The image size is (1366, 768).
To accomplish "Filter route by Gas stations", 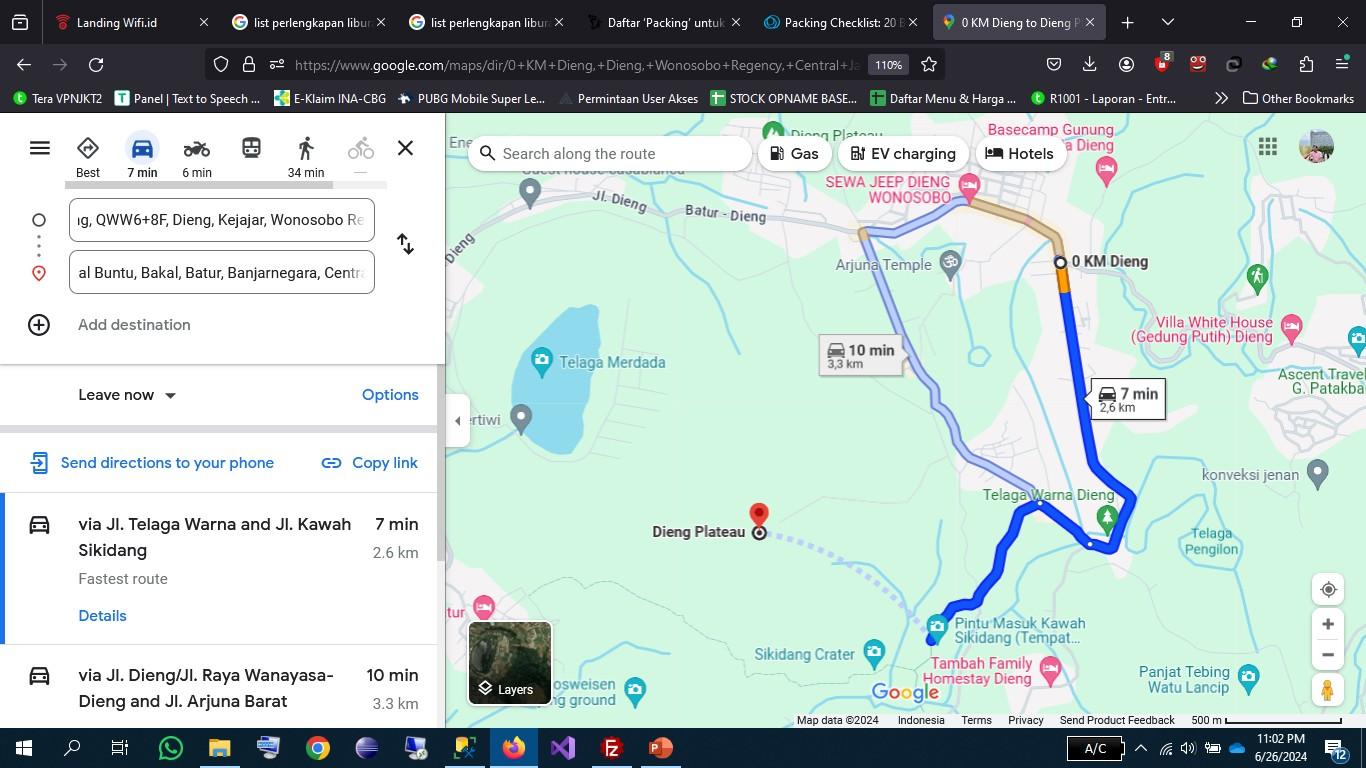I will coord(795,154).
